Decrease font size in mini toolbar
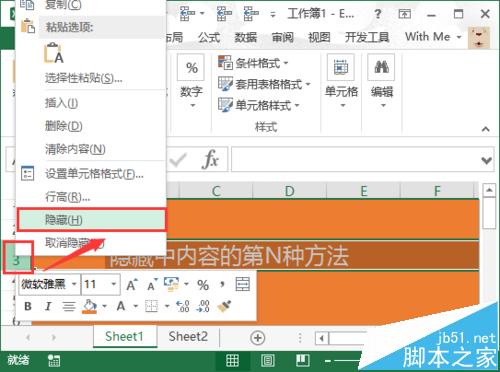 pos(152,285)
